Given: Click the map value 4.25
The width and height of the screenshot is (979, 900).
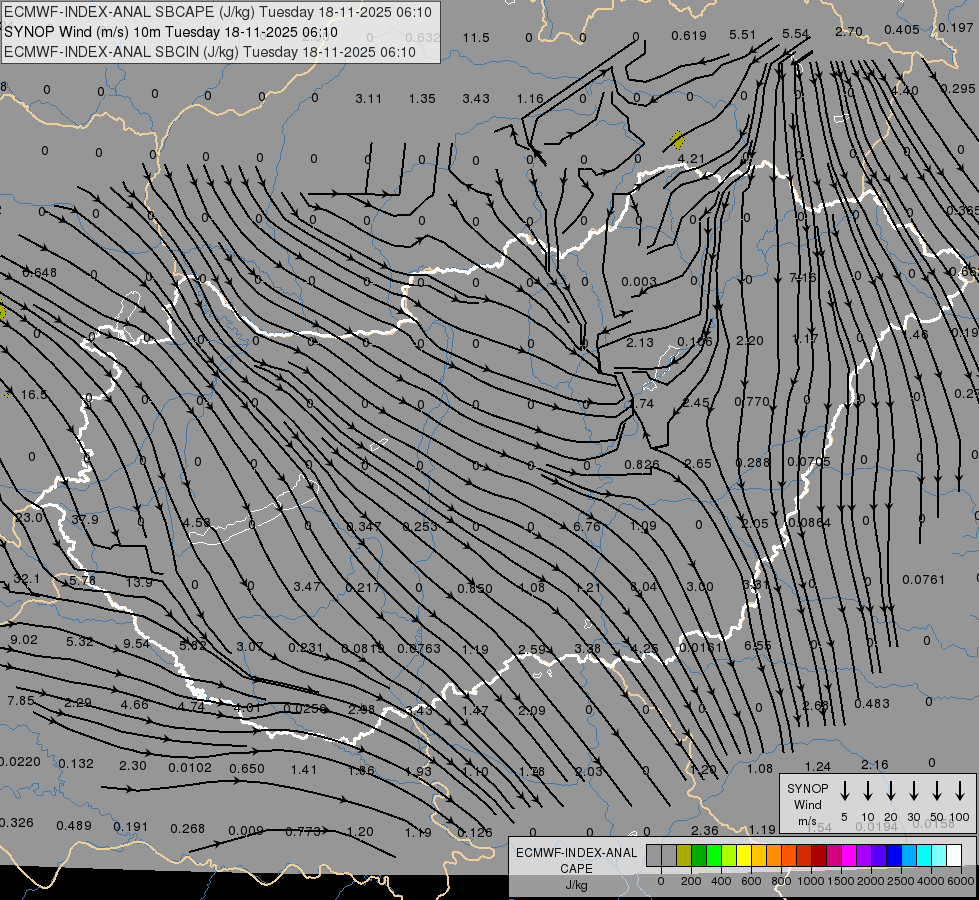Looking at the screenshot, I should 645,648.
